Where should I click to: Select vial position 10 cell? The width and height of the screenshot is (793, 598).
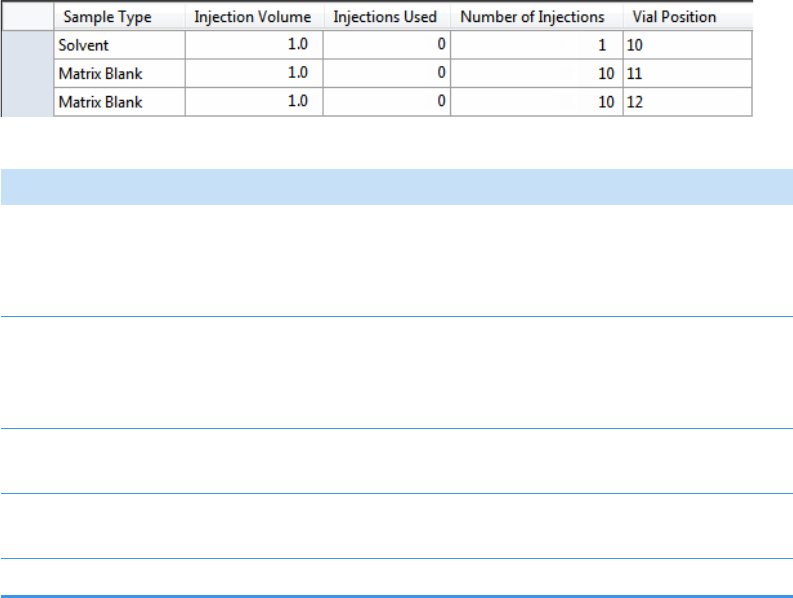coord(688,45)
